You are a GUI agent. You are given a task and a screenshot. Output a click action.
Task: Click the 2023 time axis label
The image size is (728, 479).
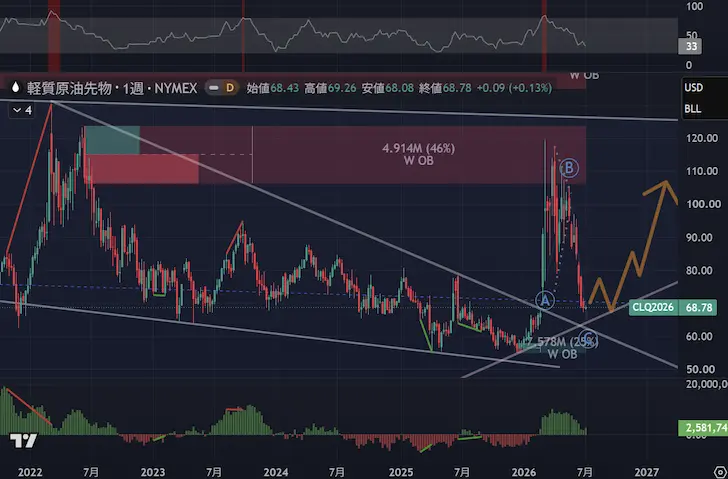153,472
